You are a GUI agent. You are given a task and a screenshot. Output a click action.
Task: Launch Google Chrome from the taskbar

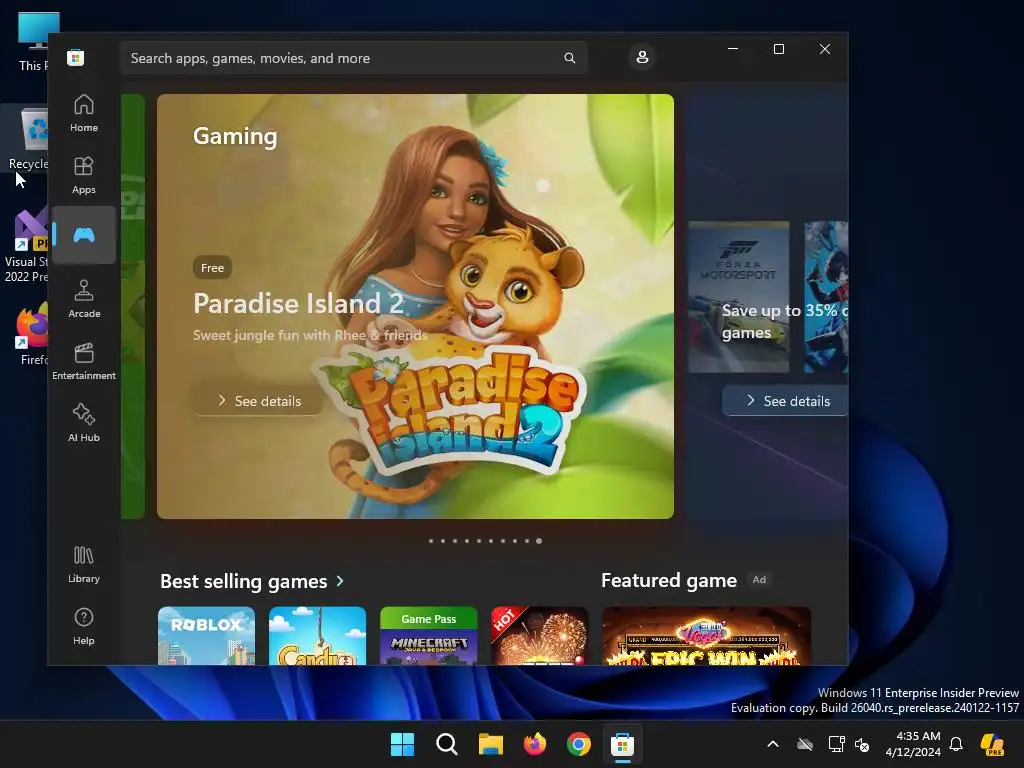tap(579, 744)
